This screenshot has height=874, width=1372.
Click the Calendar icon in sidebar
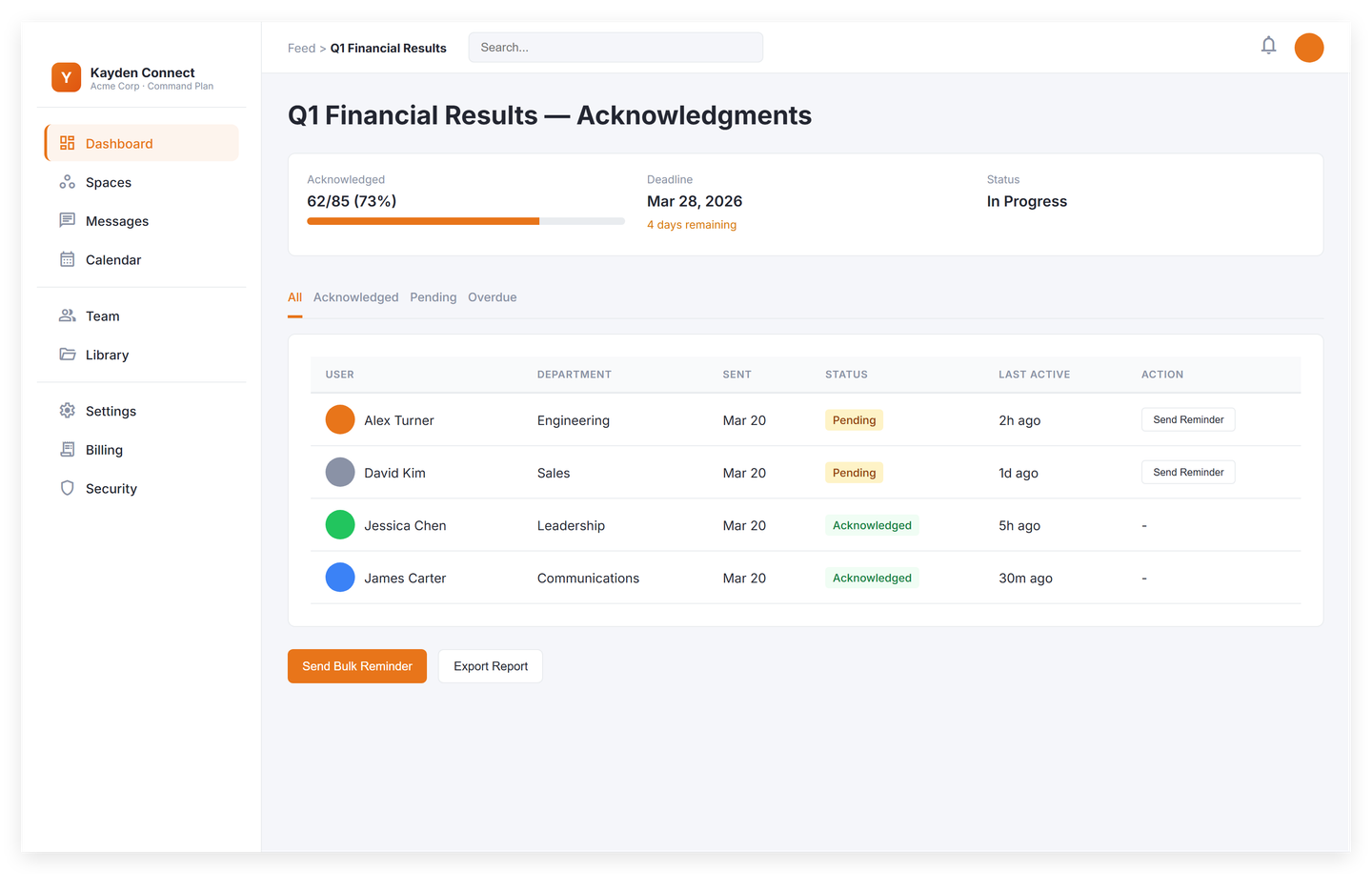67,259
